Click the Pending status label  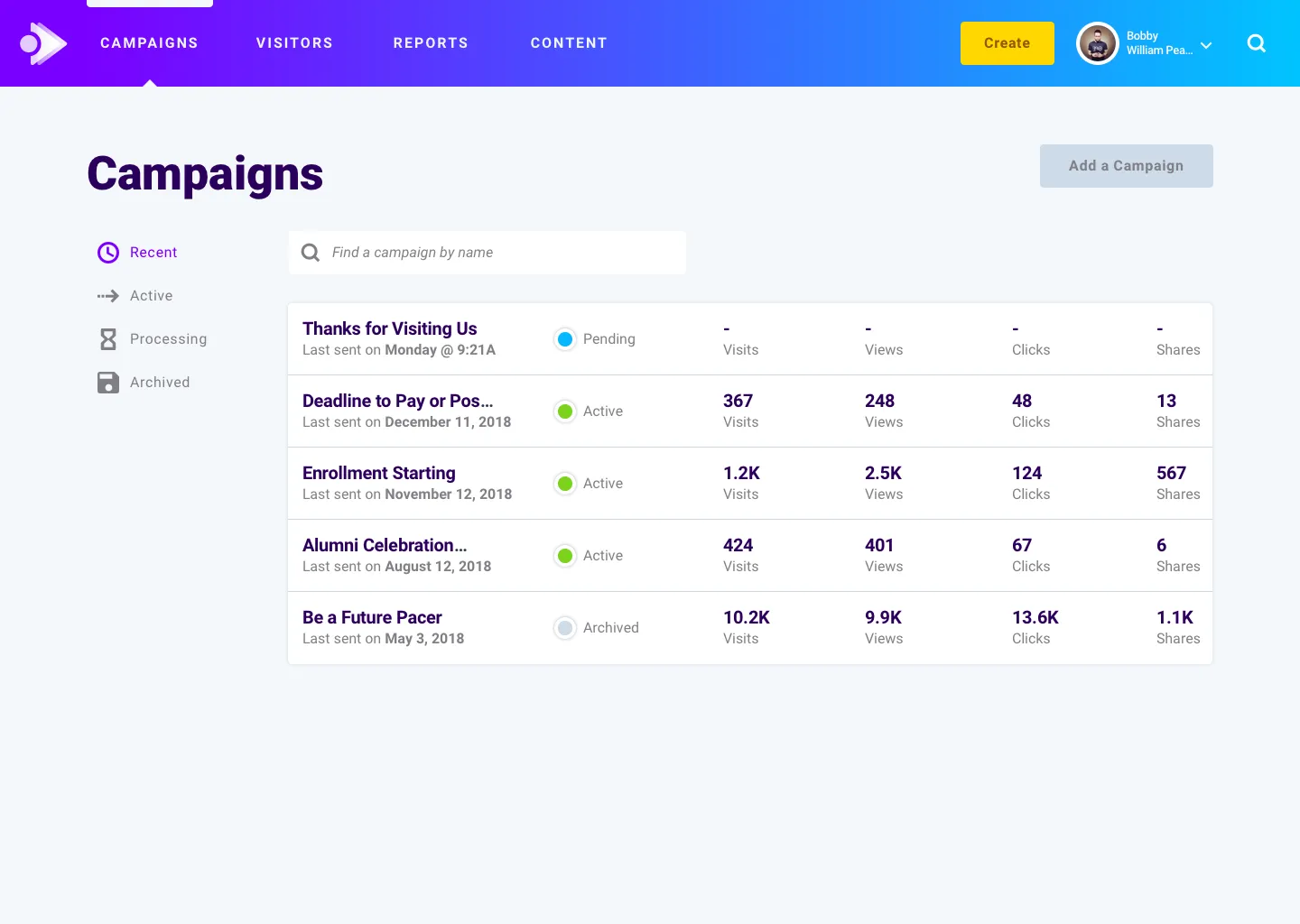click(609, 339)
